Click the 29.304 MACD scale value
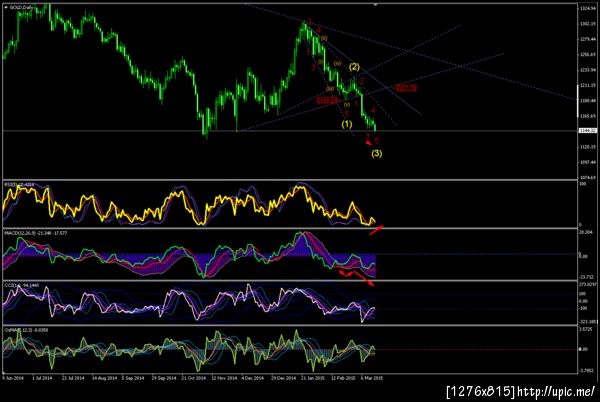Viewport: 600px width, 402px height. 585,232
